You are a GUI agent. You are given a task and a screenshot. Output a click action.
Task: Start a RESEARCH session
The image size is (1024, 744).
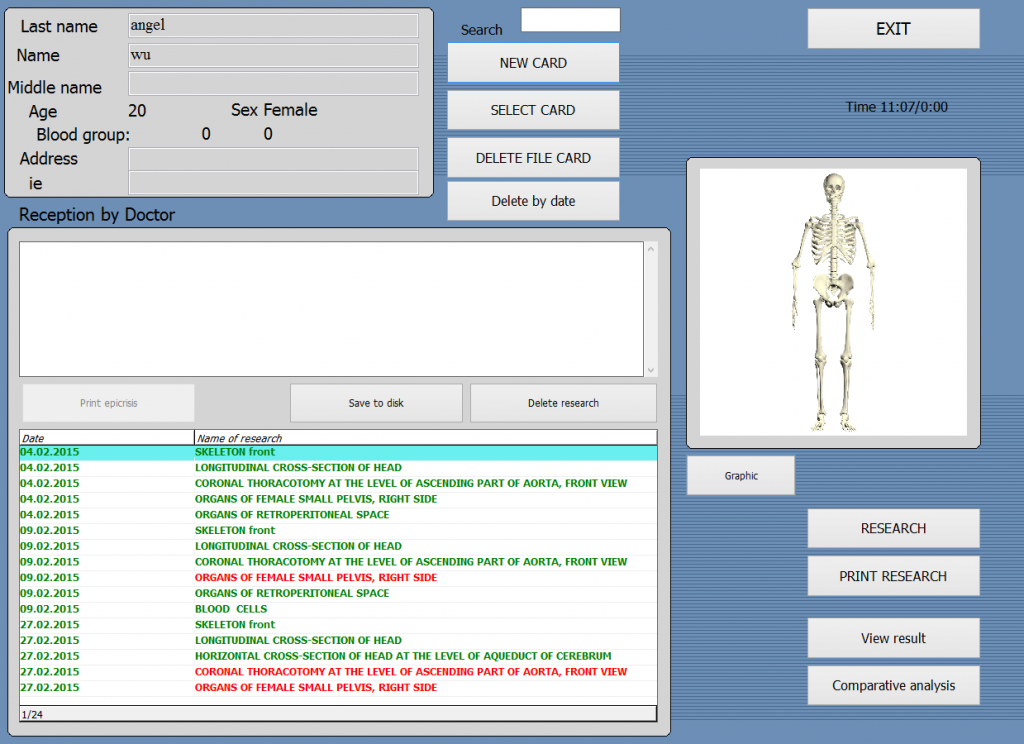tap(893, 529)
